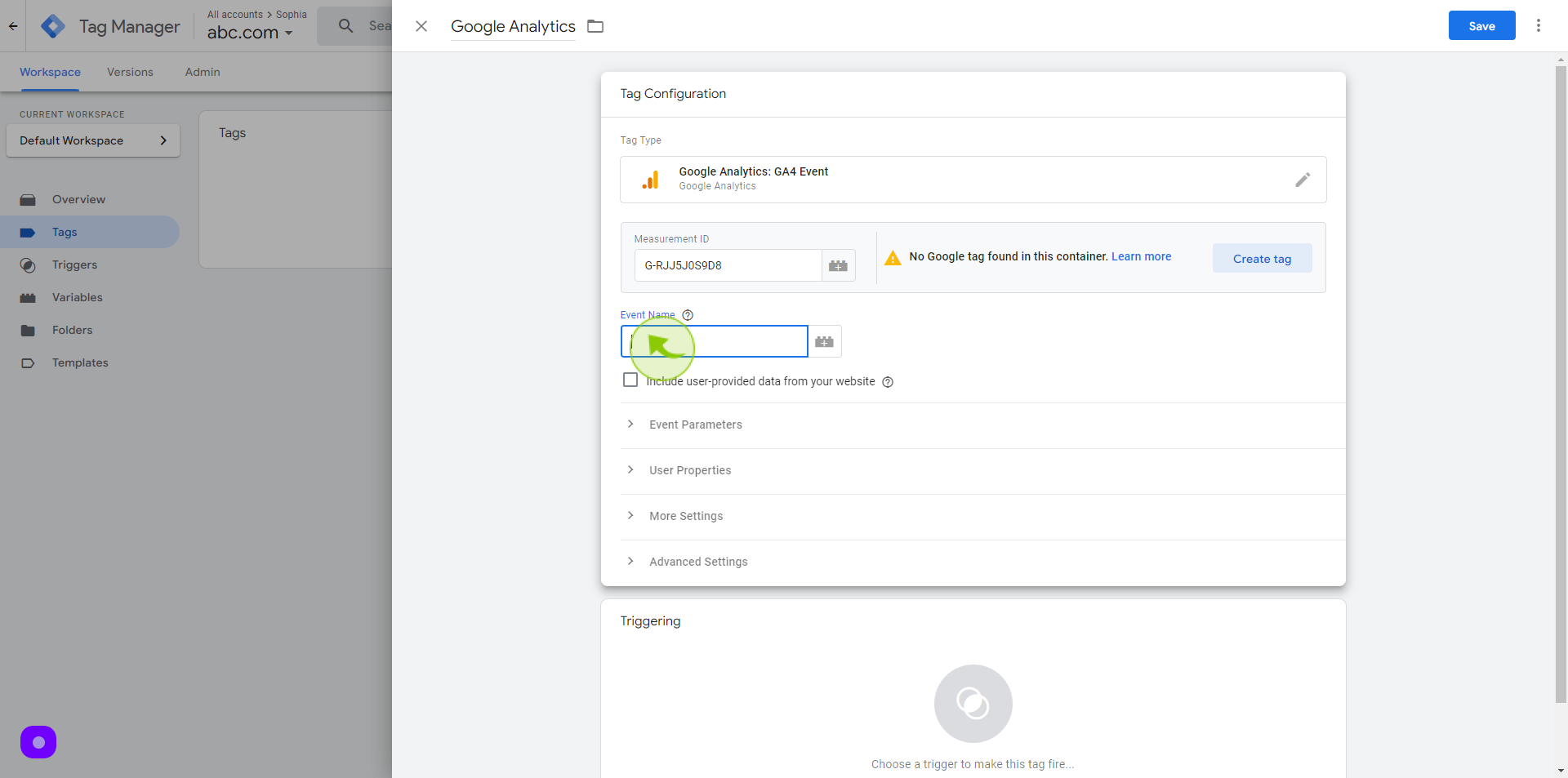Viewport: 1568px width, 778px height.
Task: Rename tag via Google Analytics title
Action: [513, 26]
